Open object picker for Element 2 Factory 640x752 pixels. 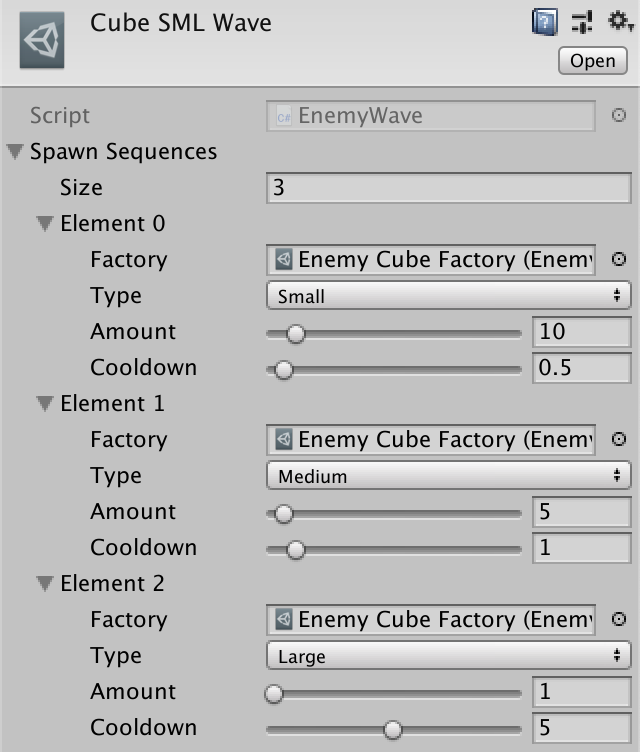[619, 619]
